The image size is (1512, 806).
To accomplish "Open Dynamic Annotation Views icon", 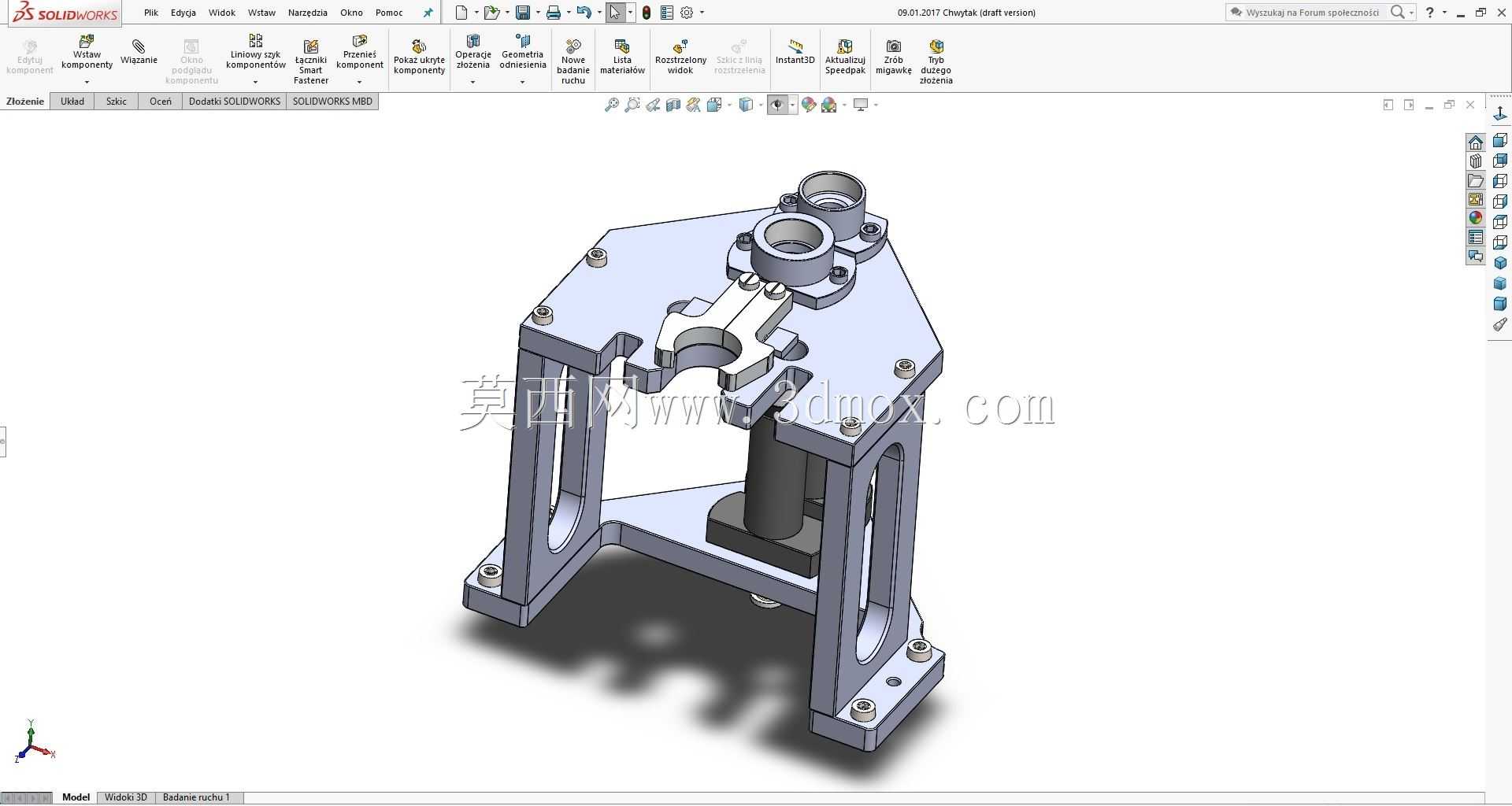I will click(x=694, y=105).
